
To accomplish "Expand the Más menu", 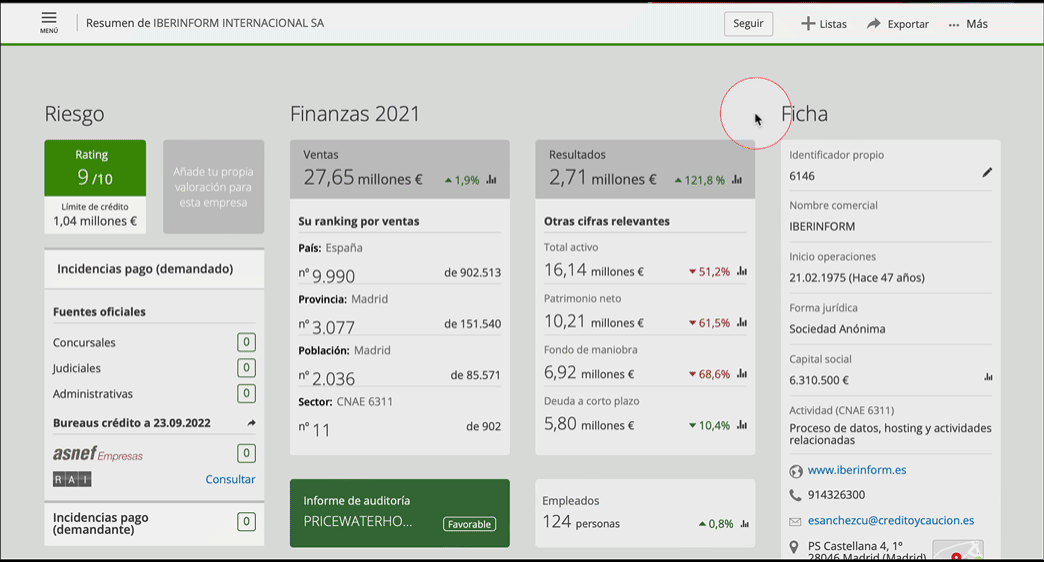I will pos(968,23).
